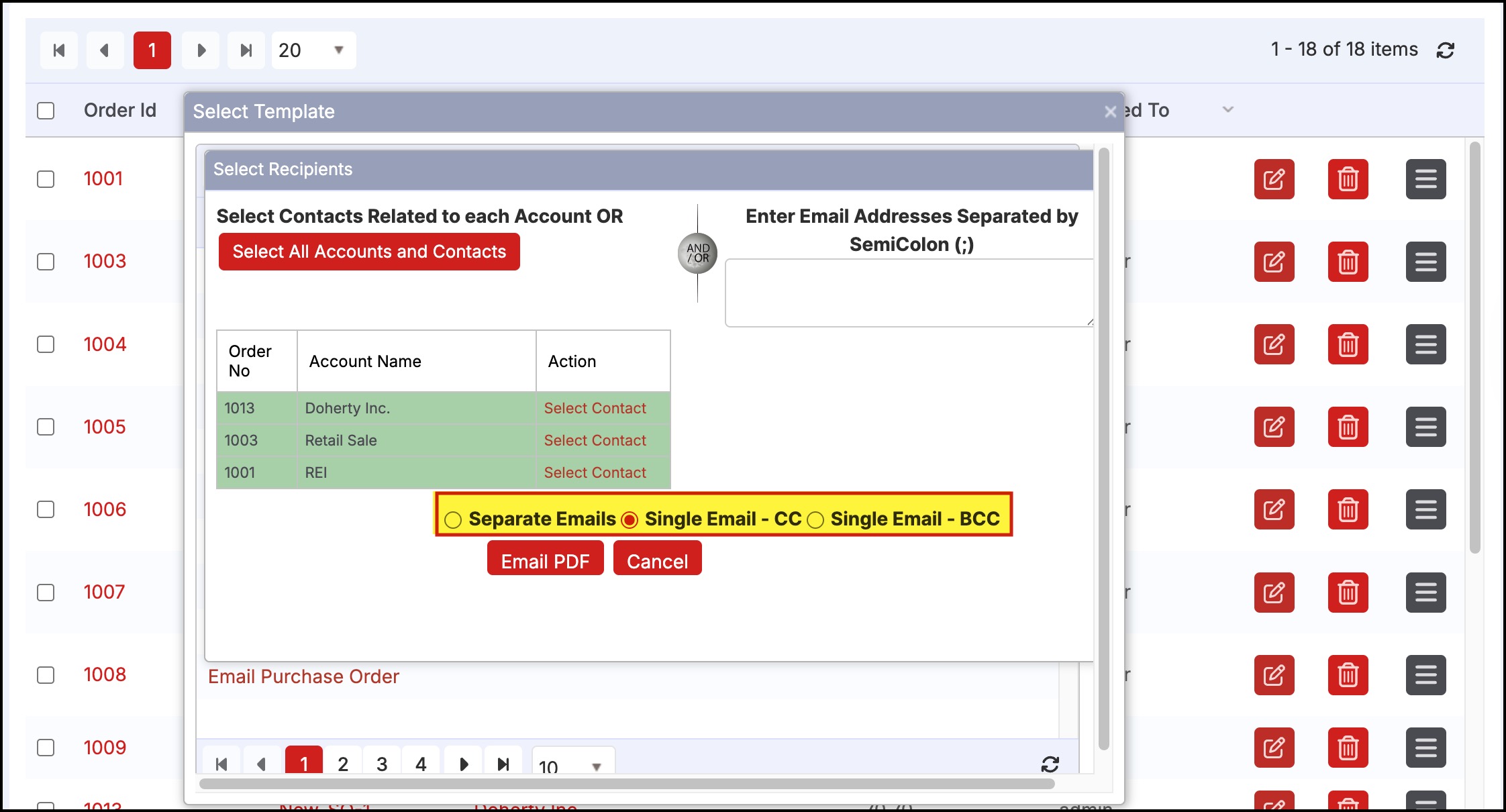
Task: Open hamburger menu for order 1001
Action: click(x=1425, y=179)
